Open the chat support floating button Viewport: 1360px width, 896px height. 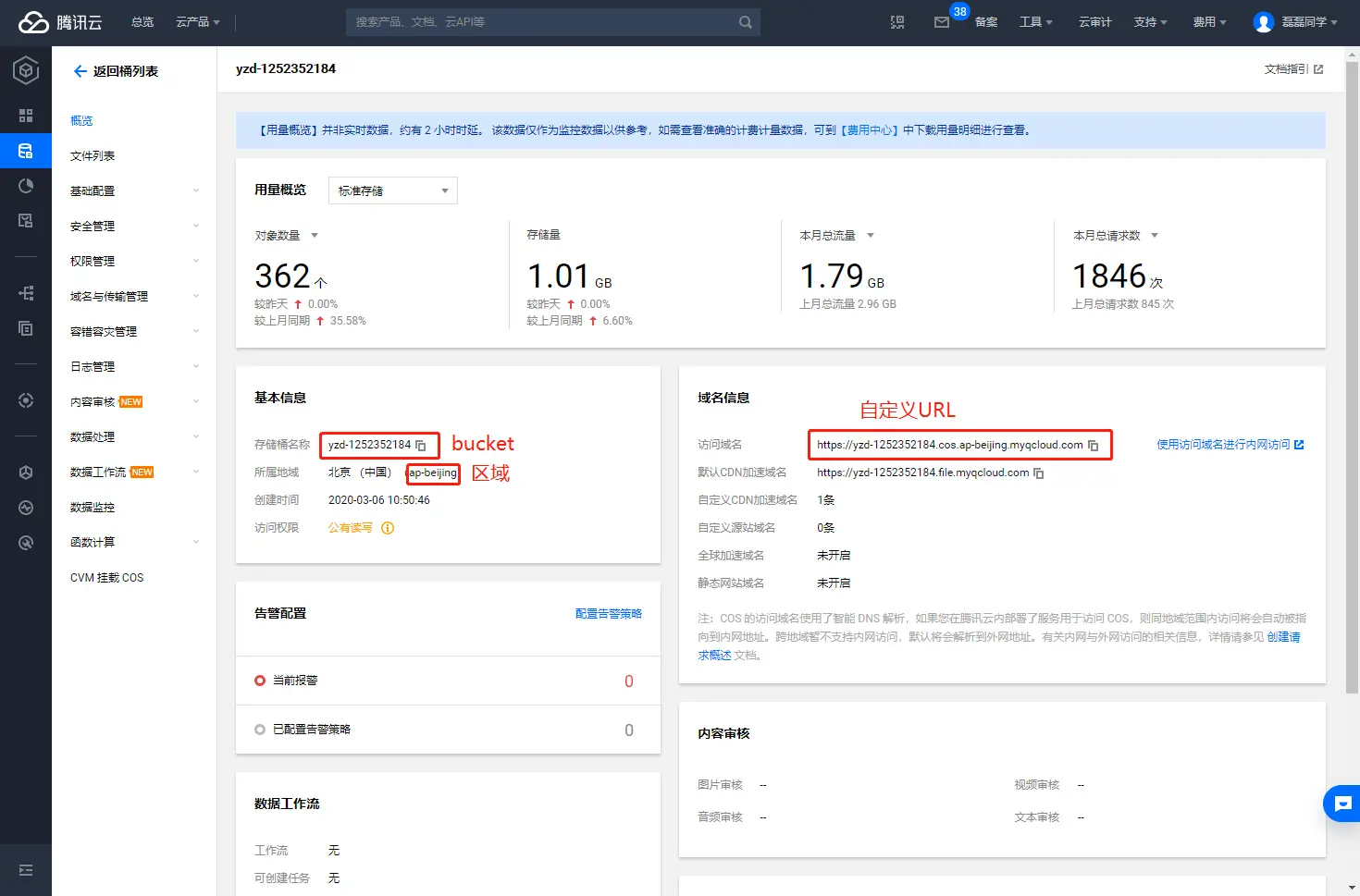[1342, 804]
